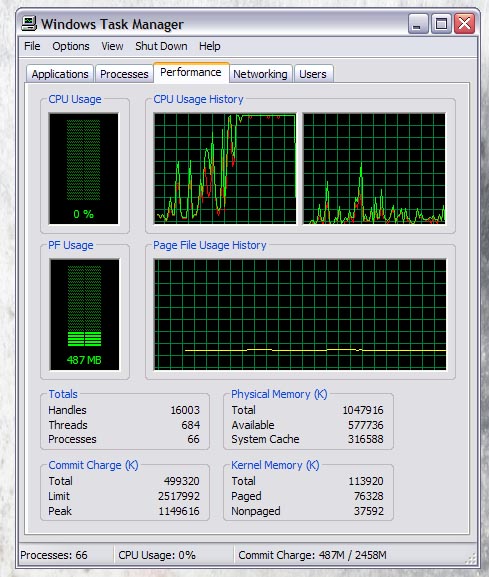Switch to the Users tab

(313, 74)
